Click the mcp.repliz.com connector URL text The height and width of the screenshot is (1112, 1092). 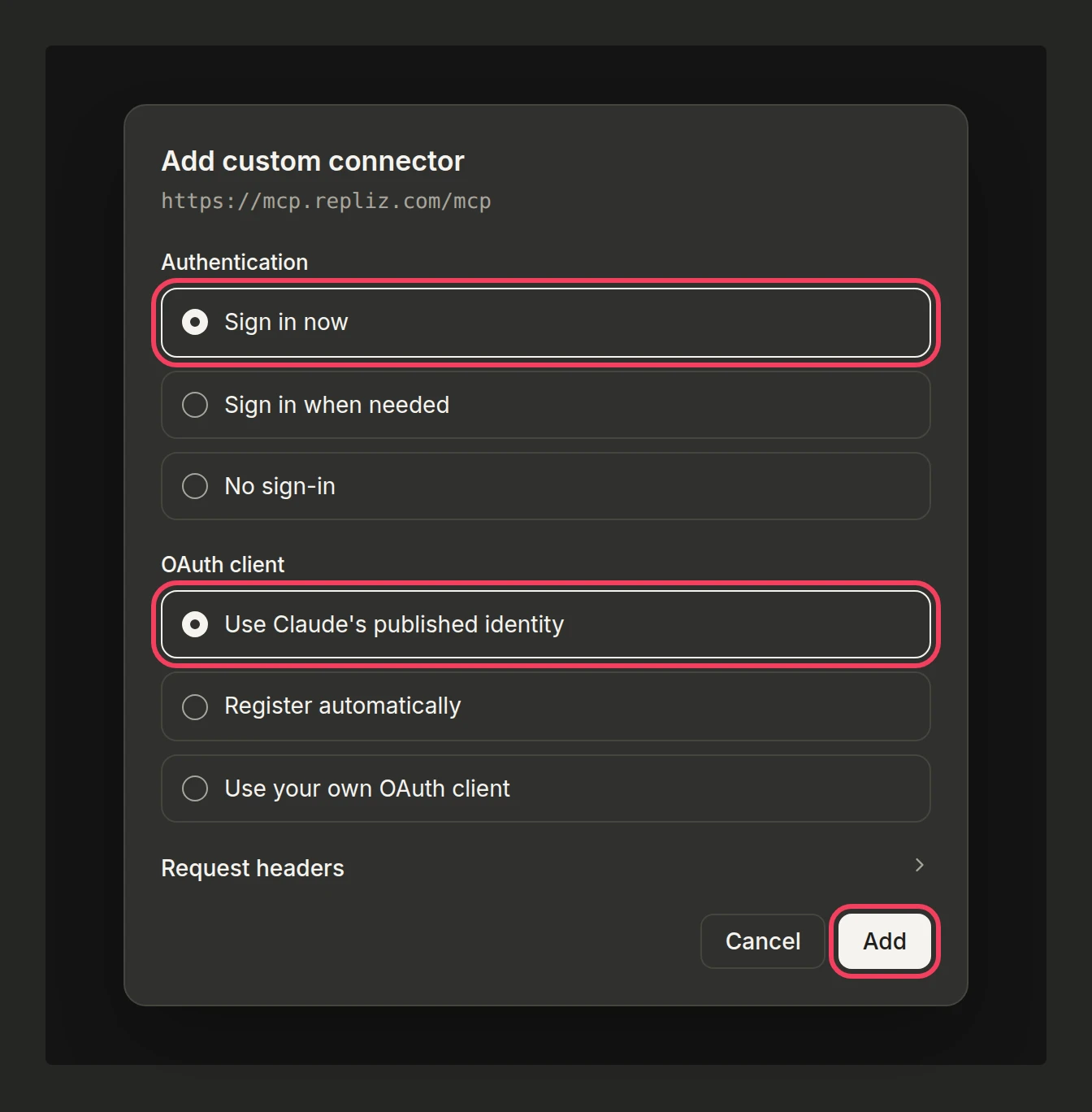[326, 201]
